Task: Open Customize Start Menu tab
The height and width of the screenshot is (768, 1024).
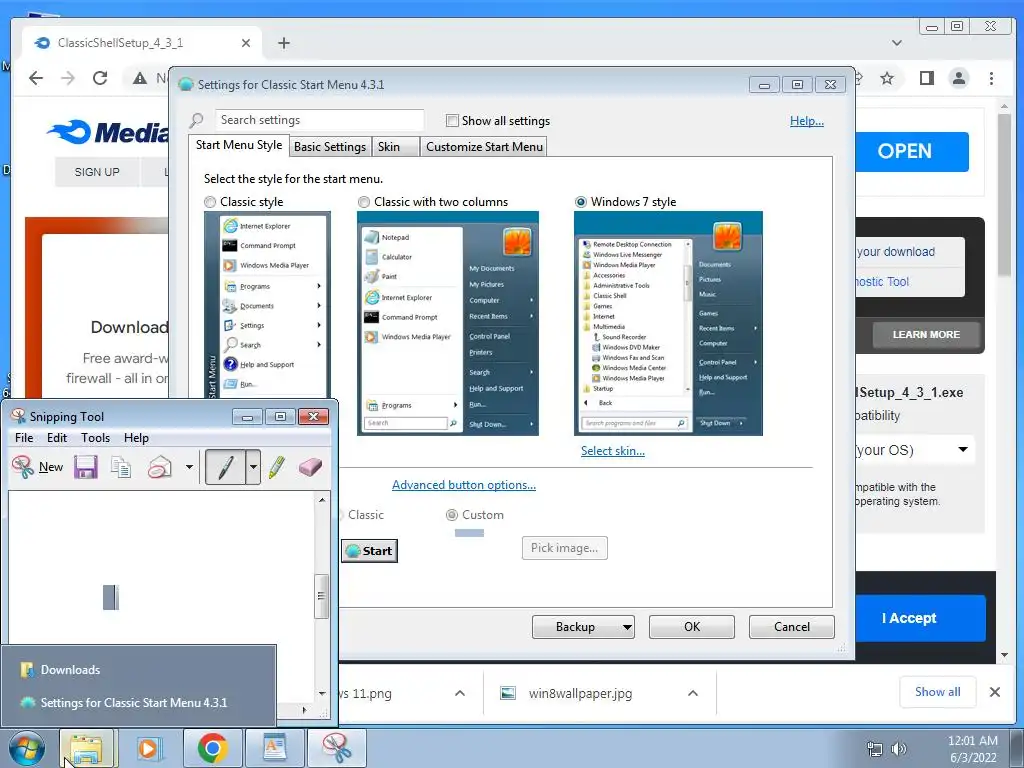Action: 484,147
